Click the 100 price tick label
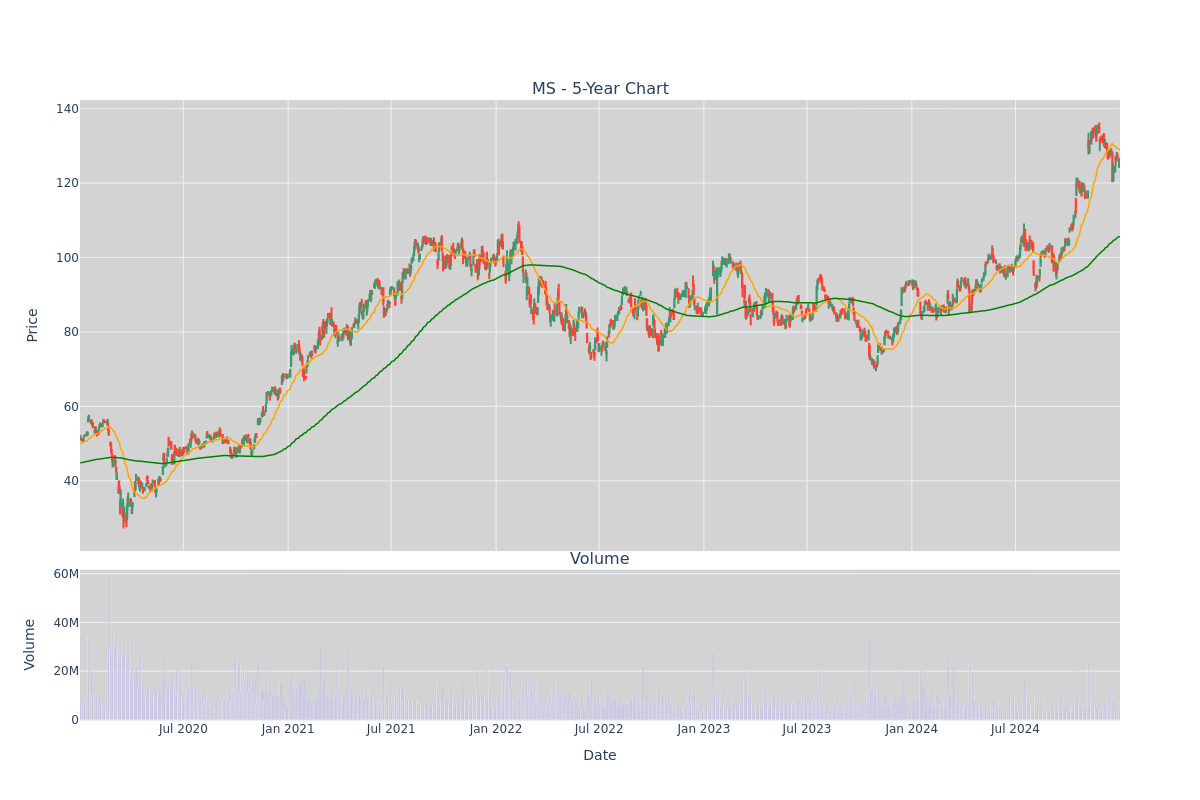 point(67,258)
